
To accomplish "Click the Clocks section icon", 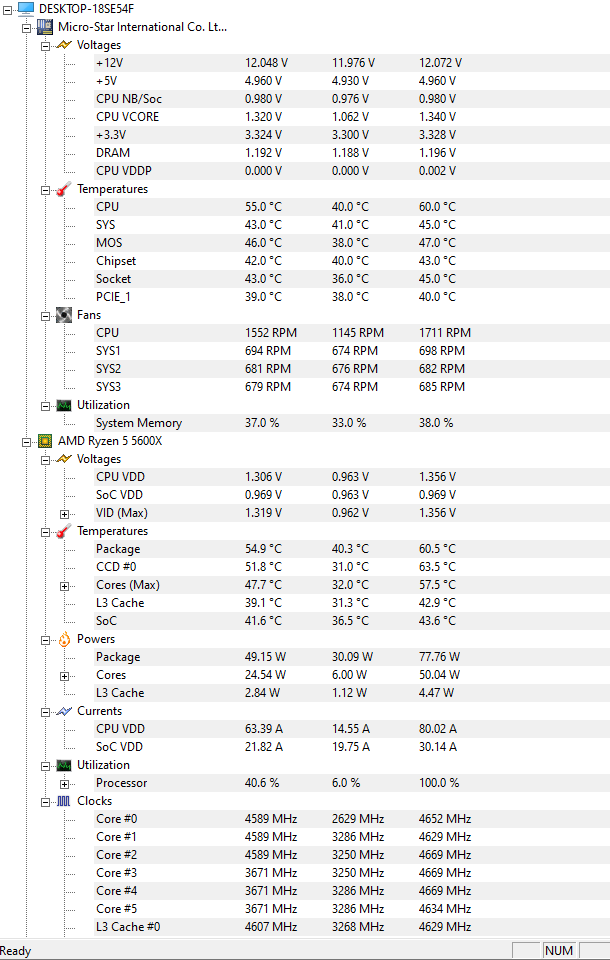I will click(64, 801).
